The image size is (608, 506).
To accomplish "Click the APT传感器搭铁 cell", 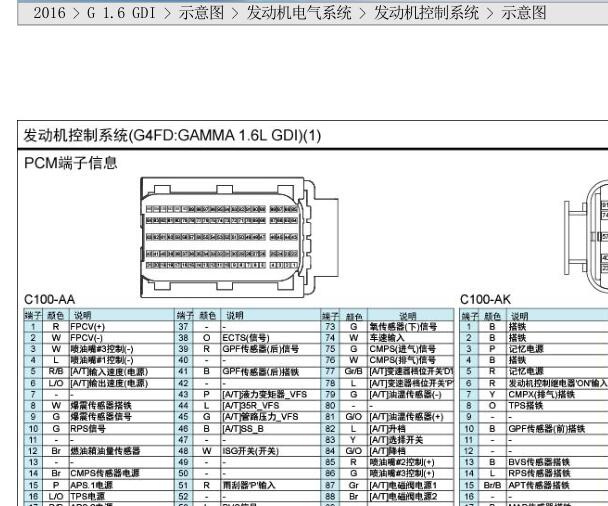I will click(x=558, y=485).
